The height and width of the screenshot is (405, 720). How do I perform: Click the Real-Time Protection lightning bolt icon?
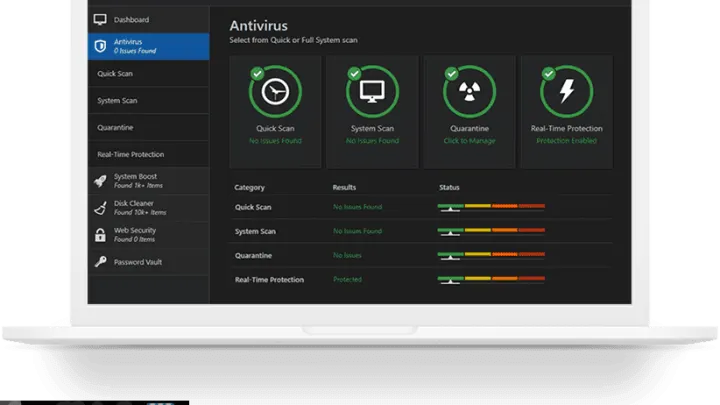(567, 91)
